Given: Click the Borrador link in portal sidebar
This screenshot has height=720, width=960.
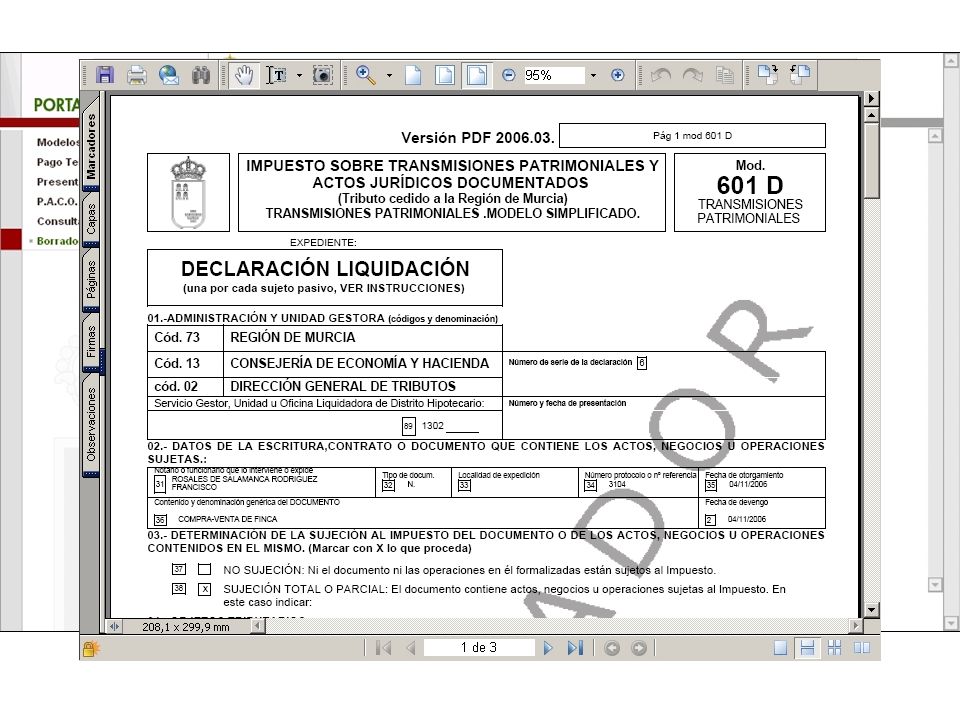Looking at the screenshot, I should [58, 241].
